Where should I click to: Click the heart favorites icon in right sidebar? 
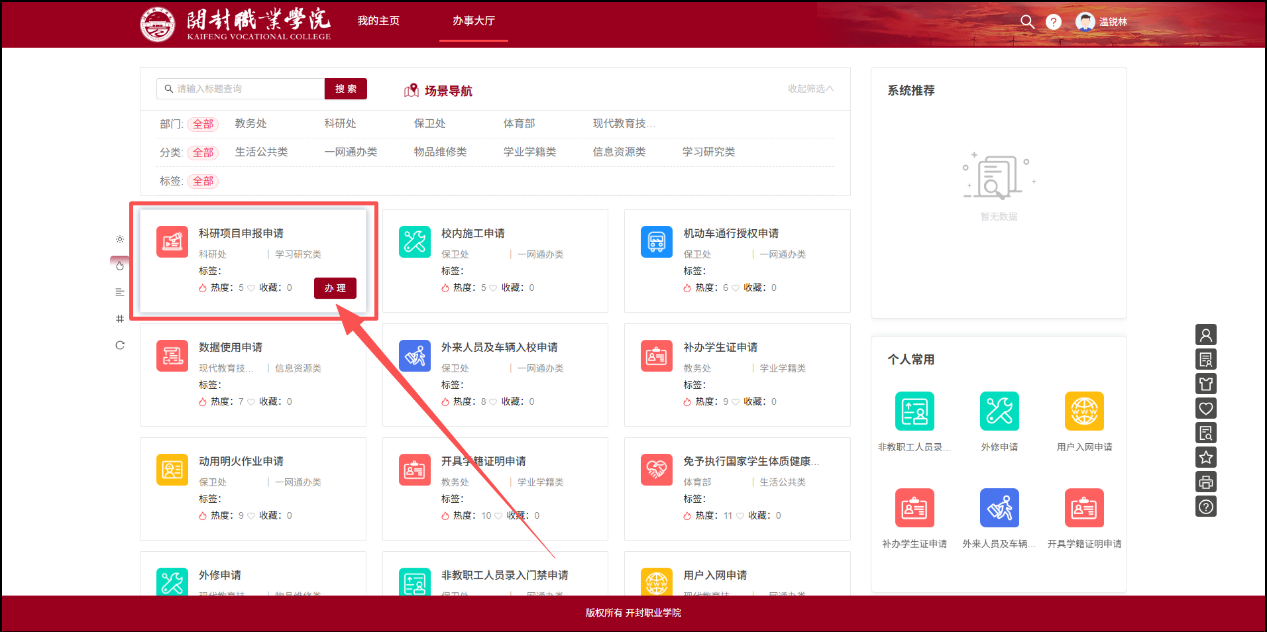[1206, 408]
